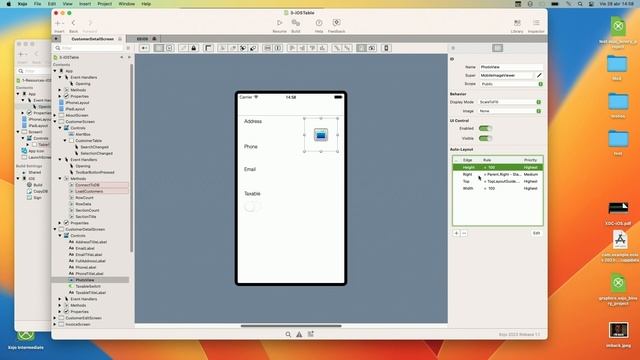
Task: Select the Address label on canvas
Action: 253,121
